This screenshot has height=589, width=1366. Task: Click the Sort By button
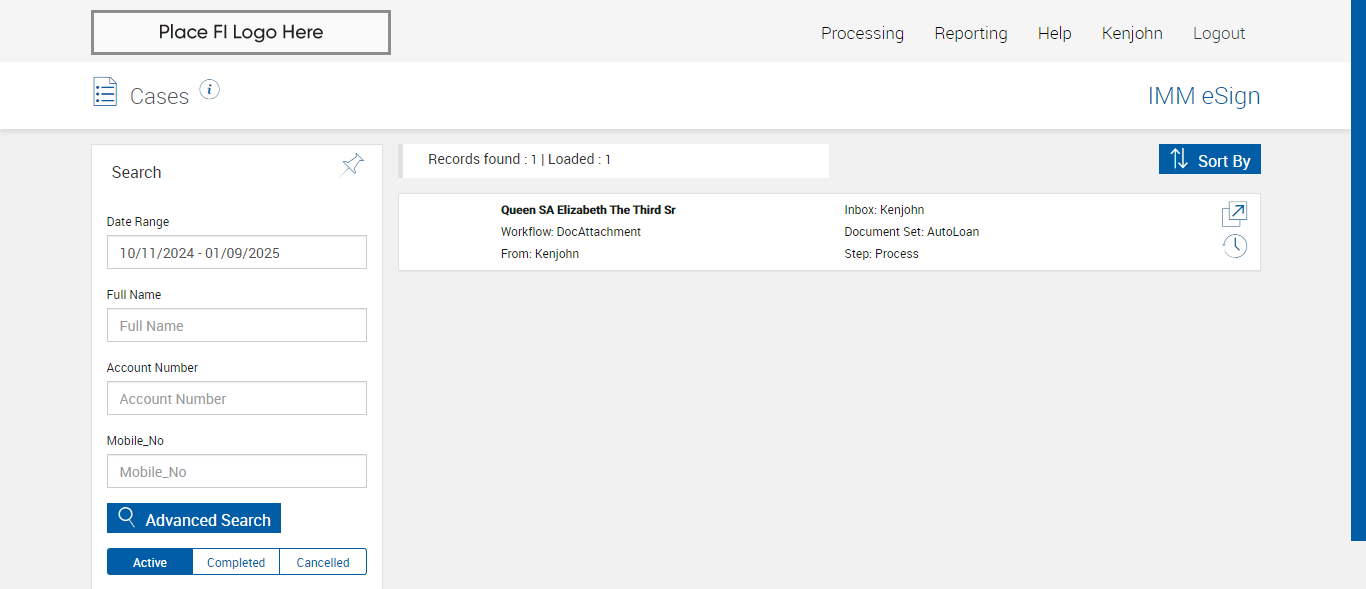pos(1223,160)
